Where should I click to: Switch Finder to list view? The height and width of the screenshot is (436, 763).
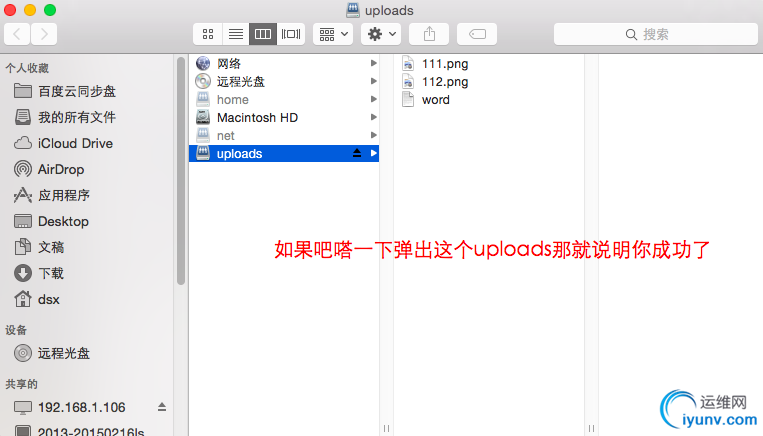click(236, 34)
